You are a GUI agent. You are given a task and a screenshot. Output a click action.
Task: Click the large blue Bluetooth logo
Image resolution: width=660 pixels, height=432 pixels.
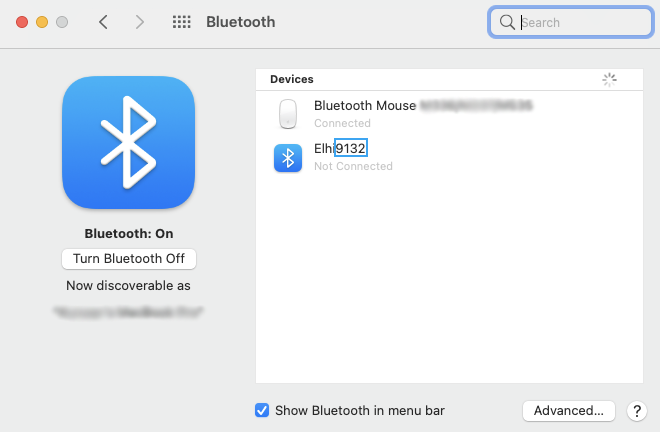[128, 142]
